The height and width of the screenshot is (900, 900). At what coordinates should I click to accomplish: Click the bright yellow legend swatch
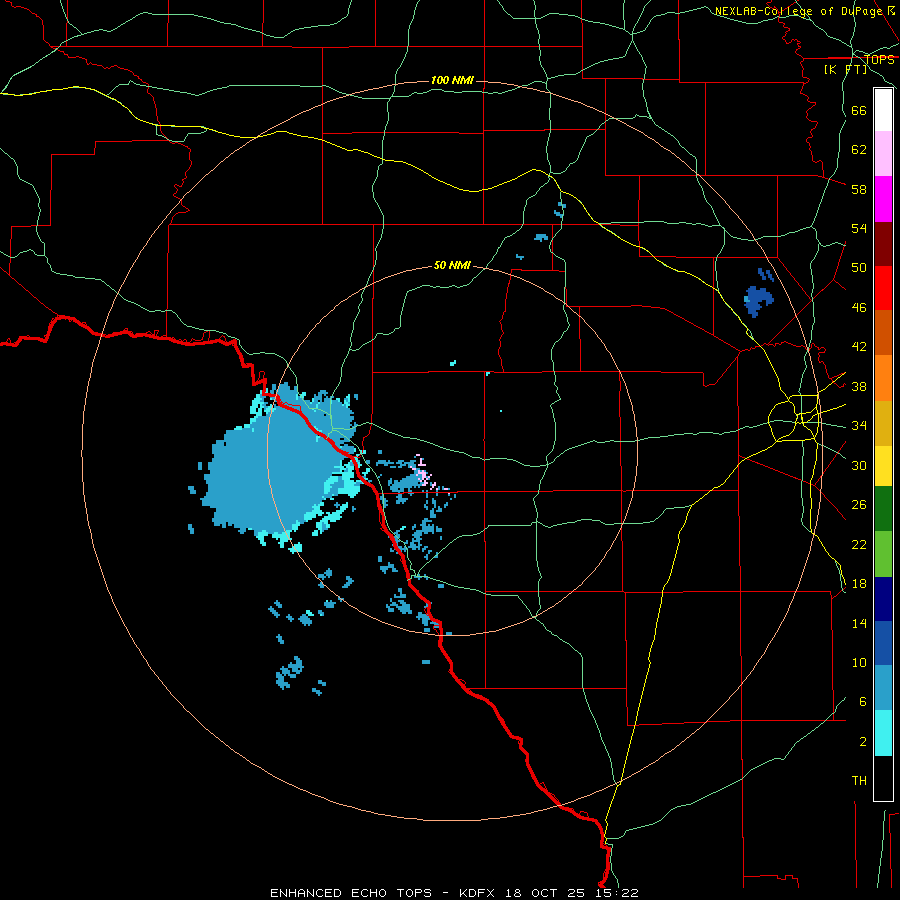coord(883,466)
